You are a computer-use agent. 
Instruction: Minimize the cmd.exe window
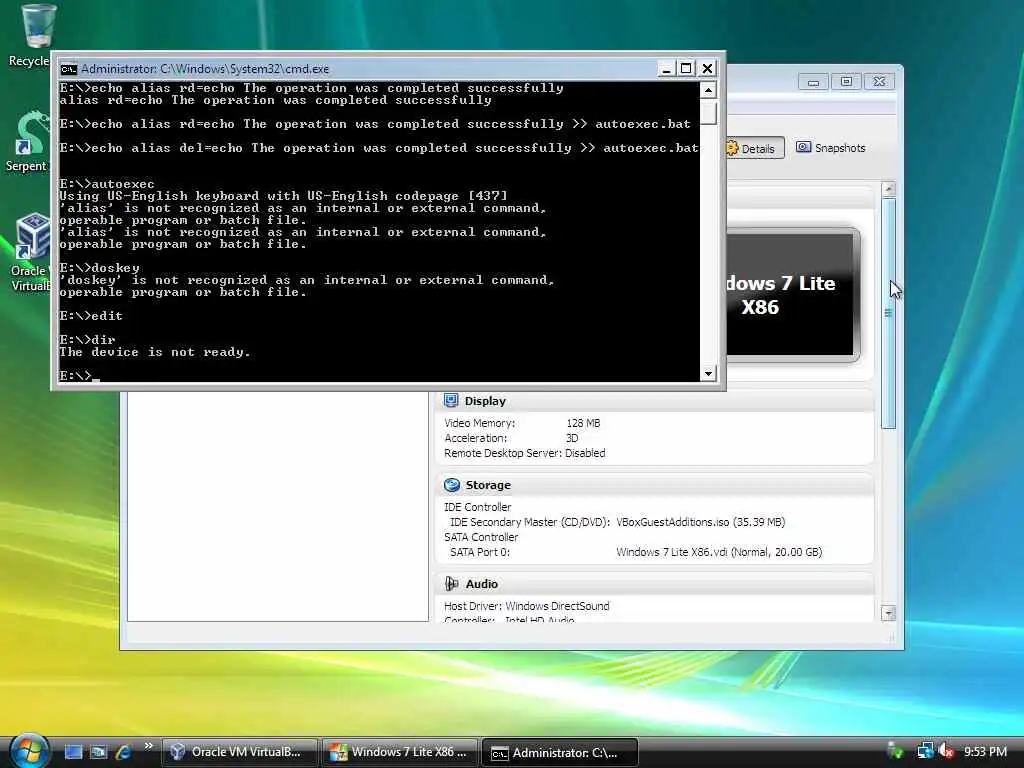[665, 68]
